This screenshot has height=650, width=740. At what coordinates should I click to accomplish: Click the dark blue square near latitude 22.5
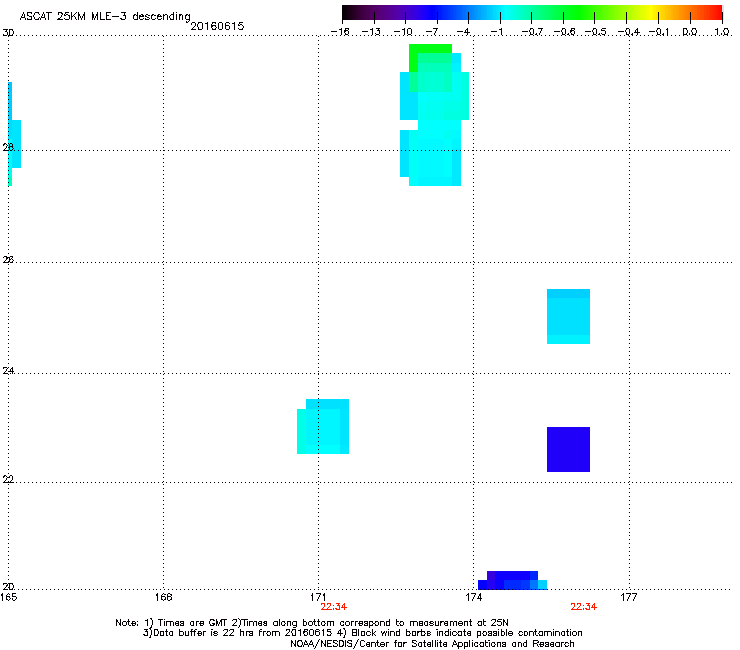pyautogui.click(x=568, y=449)
